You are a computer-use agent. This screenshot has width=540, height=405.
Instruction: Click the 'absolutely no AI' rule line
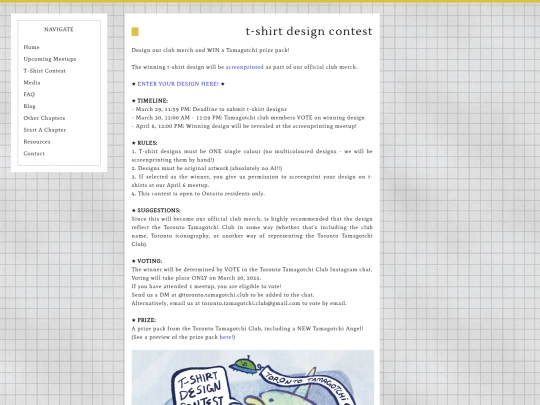[207, 168]
